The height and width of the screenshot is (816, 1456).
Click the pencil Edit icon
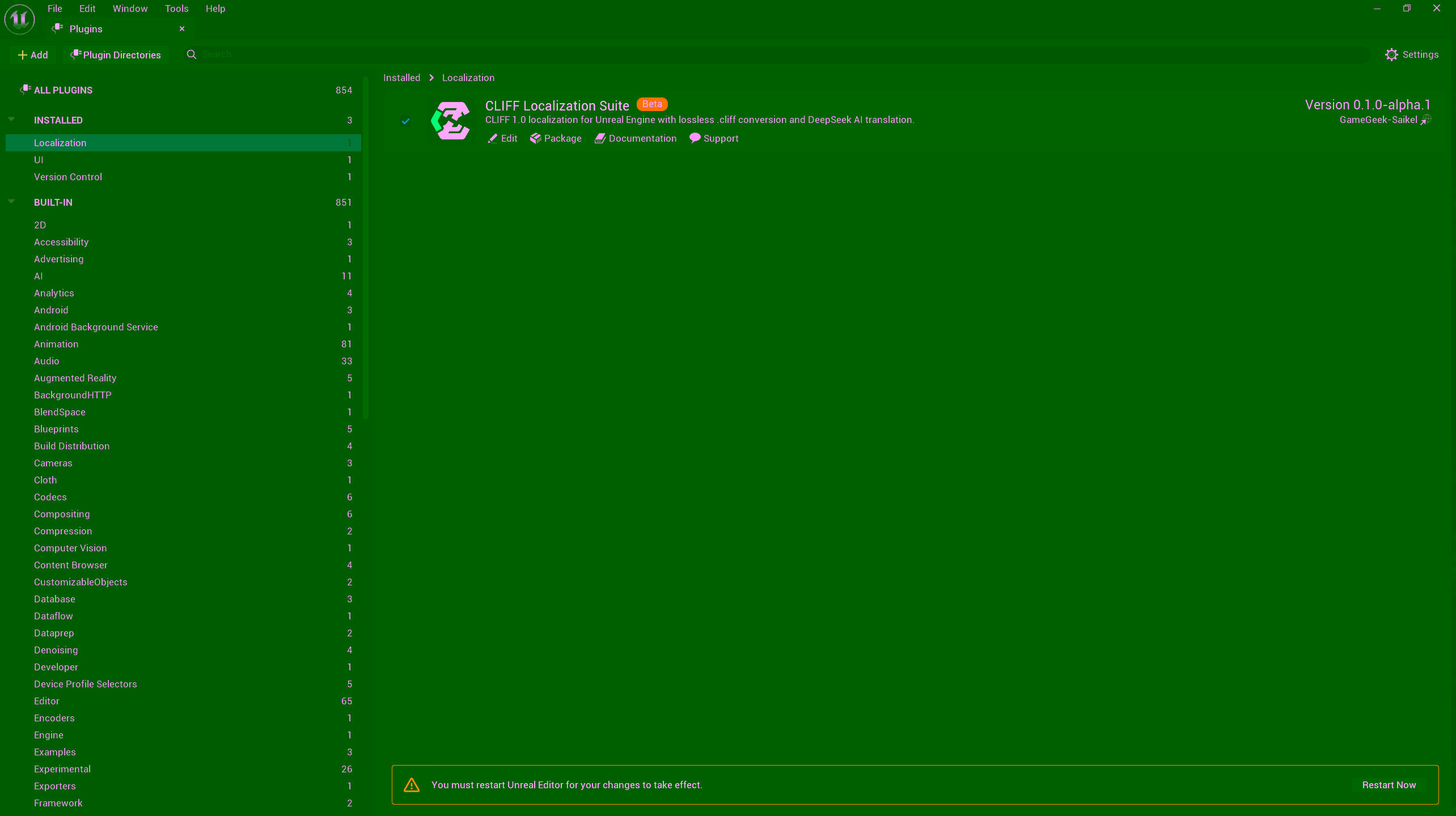coord(492,139)
